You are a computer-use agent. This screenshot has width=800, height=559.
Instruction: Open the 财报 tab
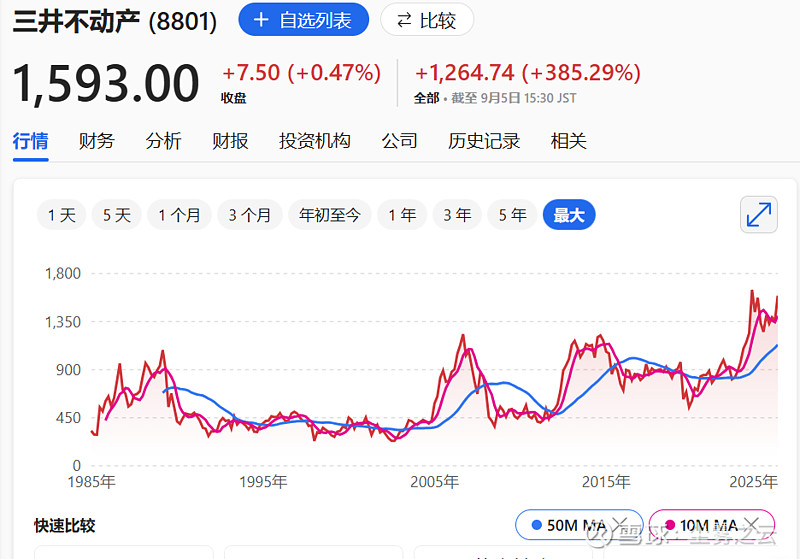pyautogui.click(x=230, y=141)
